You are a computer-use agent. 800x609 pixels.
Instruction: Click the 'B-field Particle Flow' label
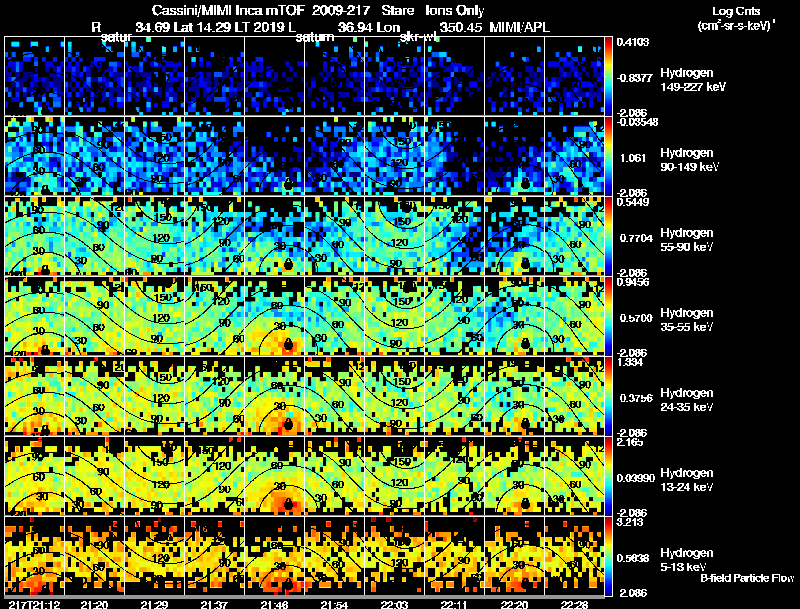tap(747, 578)
